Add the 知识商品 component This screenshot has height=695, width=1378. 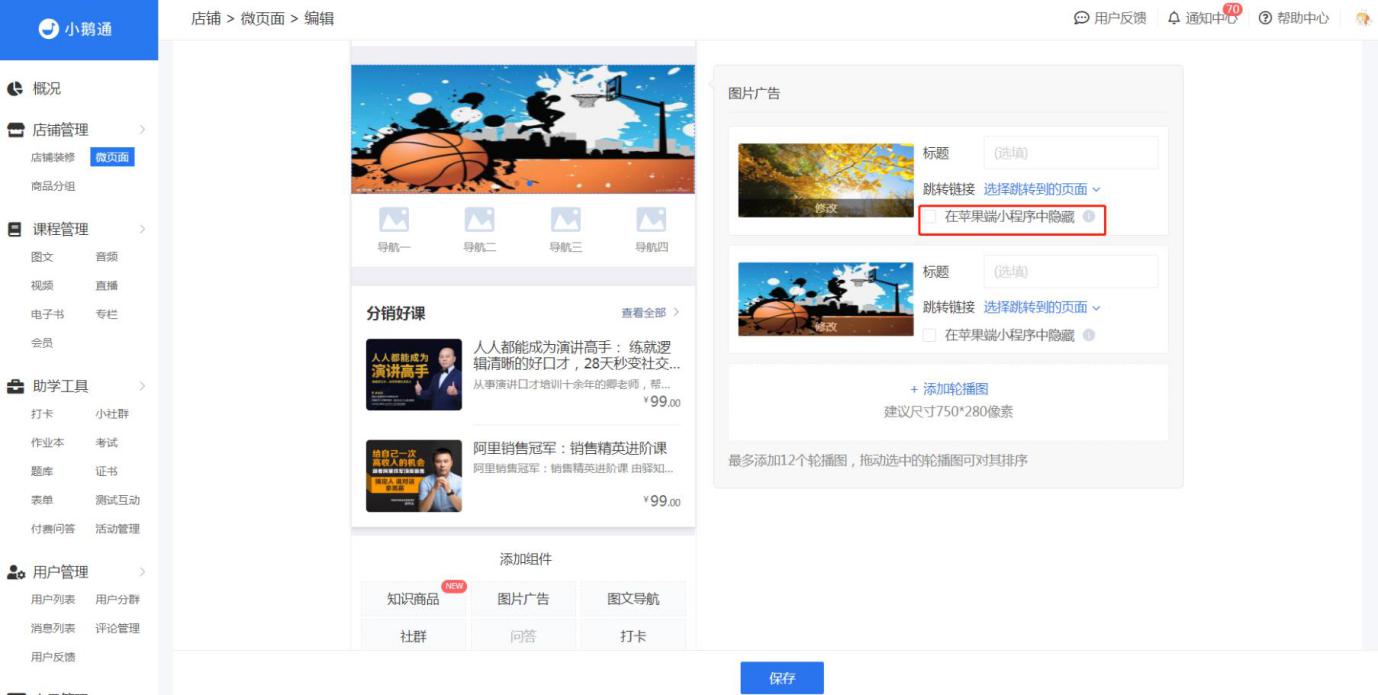click(413, 599)
